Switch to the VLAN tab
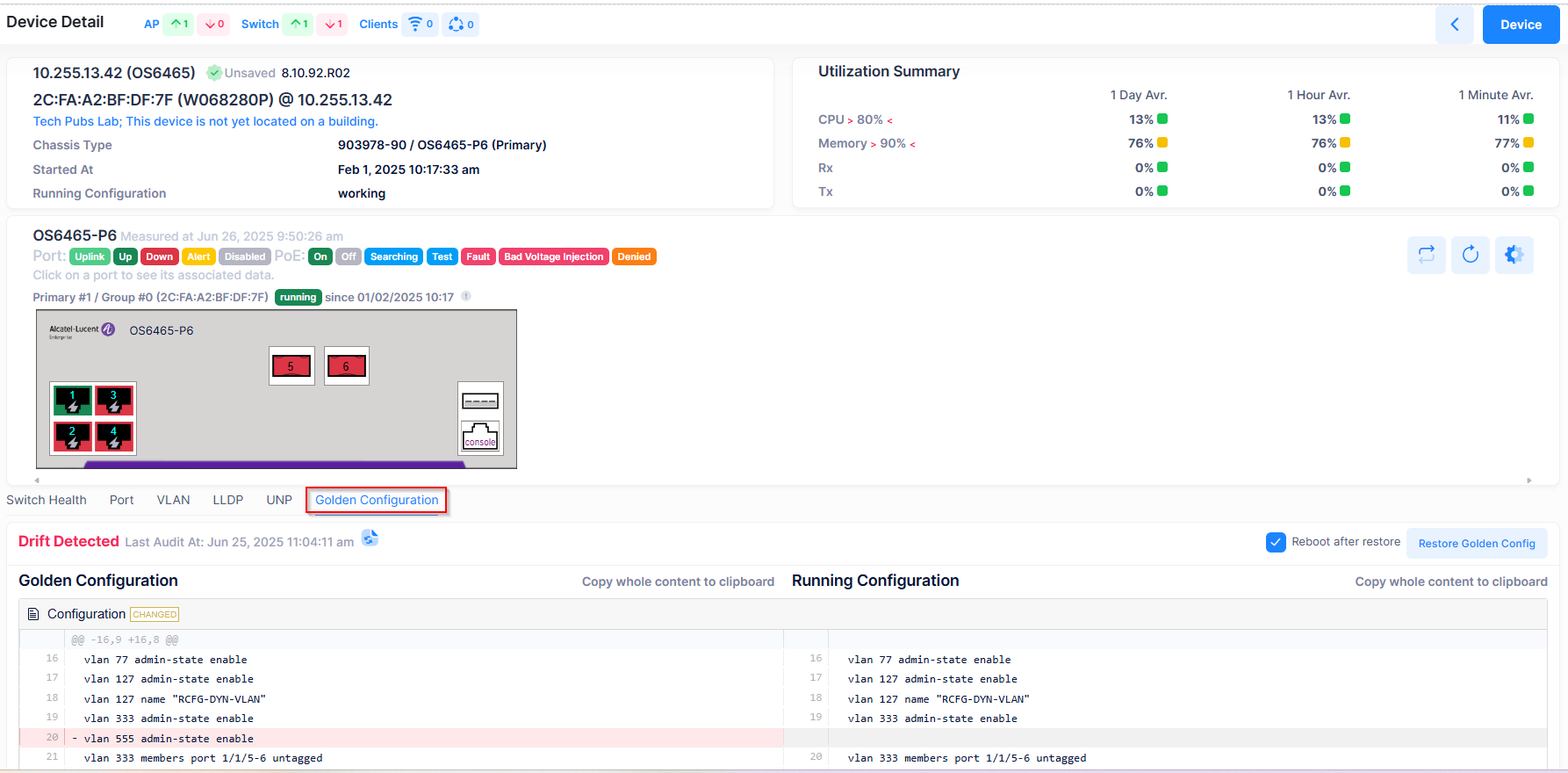The height and width of the screenshot is (773, 1568). 173,500
